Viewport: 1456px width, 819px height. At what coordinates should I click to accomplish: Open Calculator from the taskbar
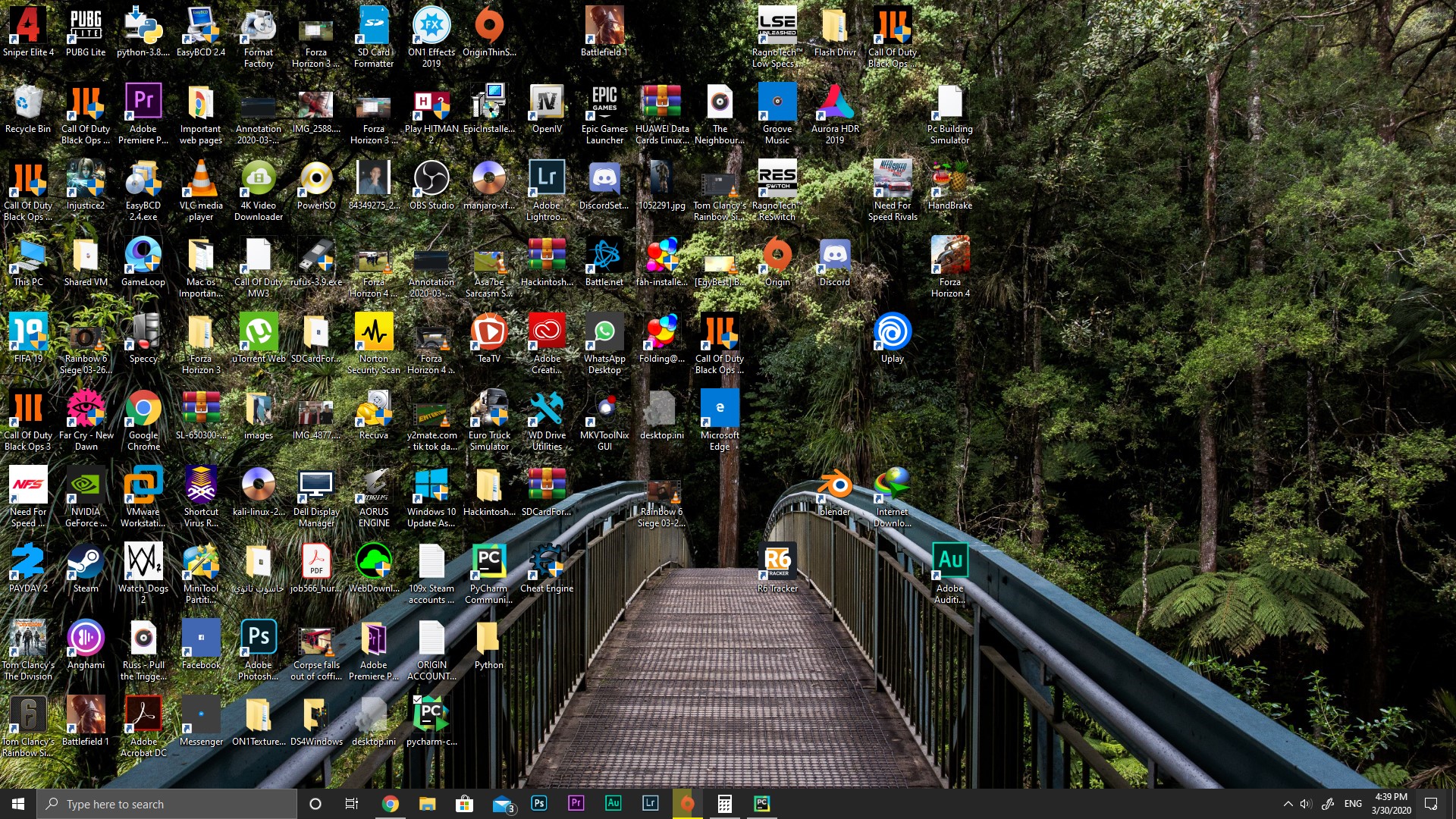click(725, 804)
